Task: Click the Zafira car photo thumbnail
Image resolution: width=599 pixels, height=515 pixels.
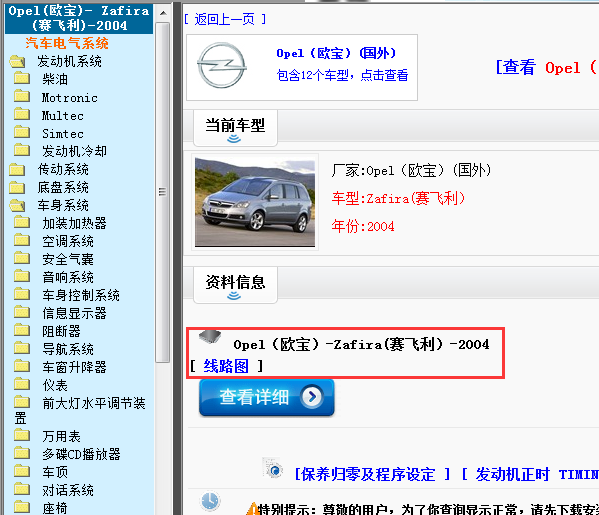Action: pyautogui.click(x=255, y=202)
